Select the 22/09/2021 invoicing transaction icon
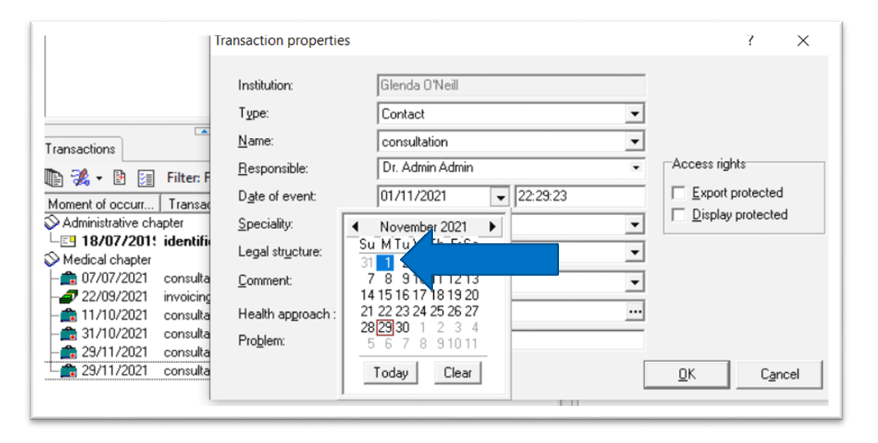Screen dimensions: 878x443 pos(69,296)
